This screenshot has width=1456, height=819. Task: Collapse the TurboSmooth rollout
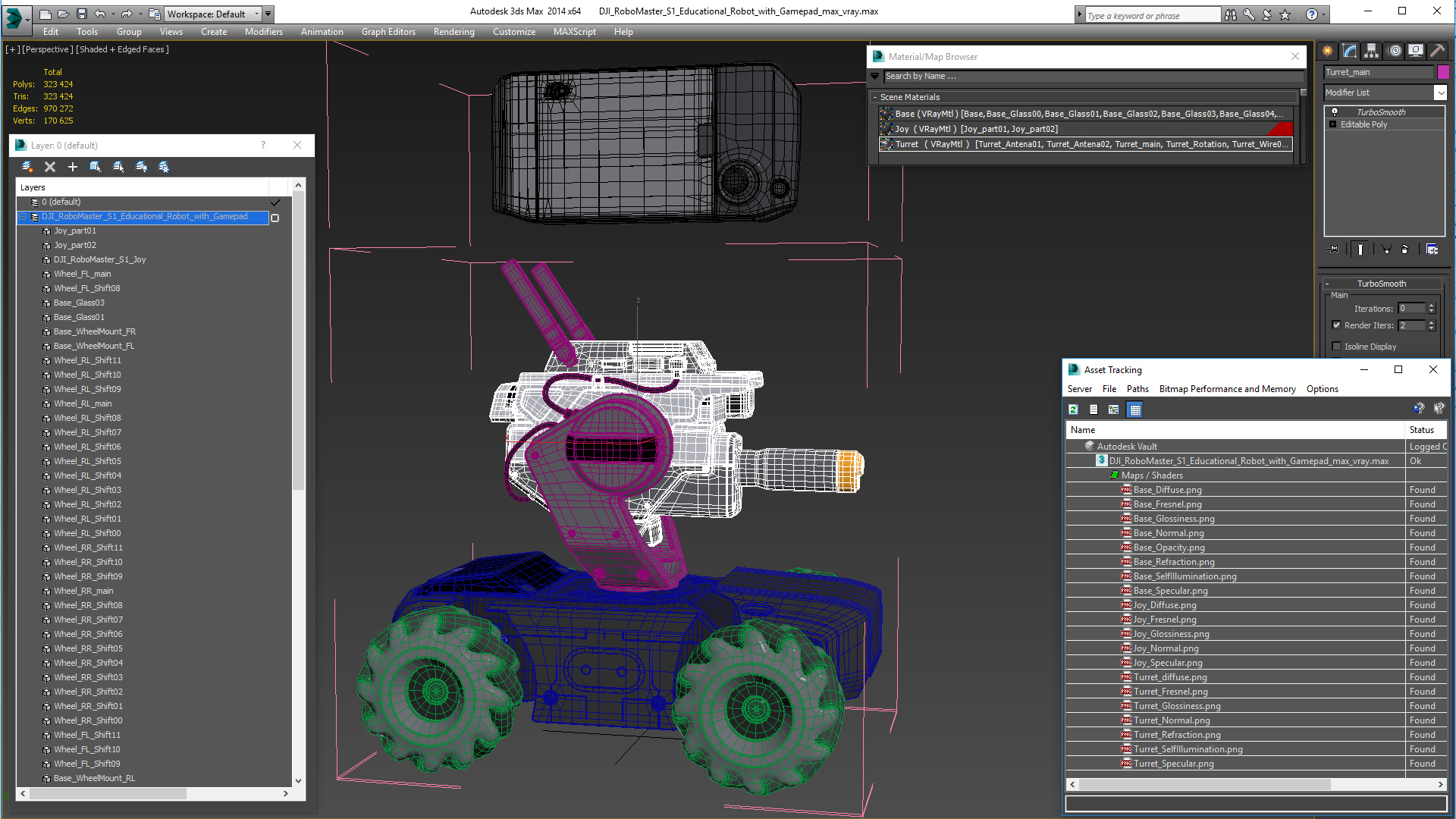[1328, 284]
